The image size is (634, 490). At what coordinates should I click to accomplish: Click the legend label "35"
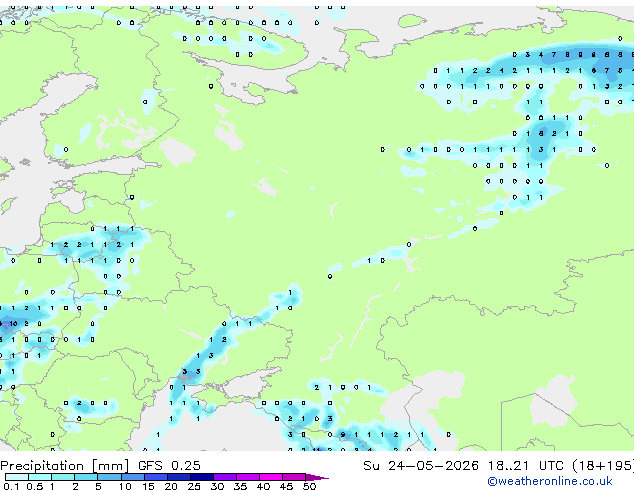[x=240, y=486]
